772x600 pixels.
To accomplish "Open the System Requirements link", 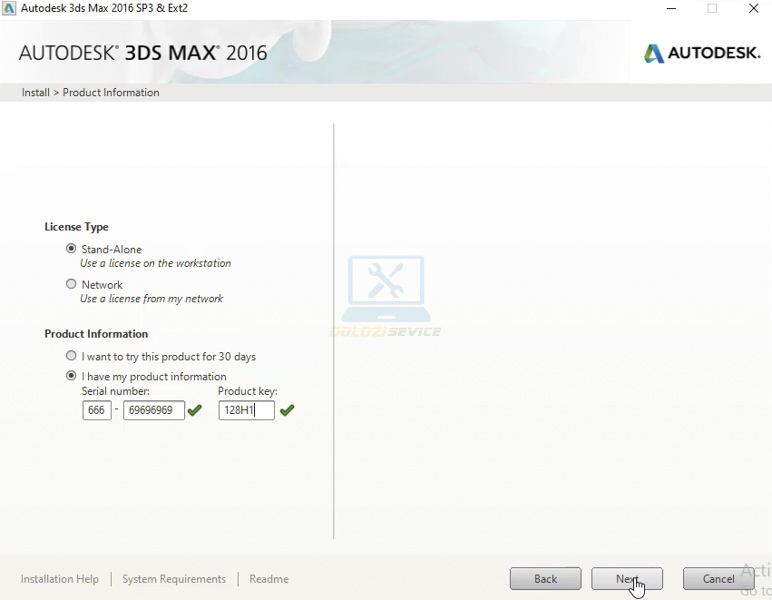I will 174,579.
